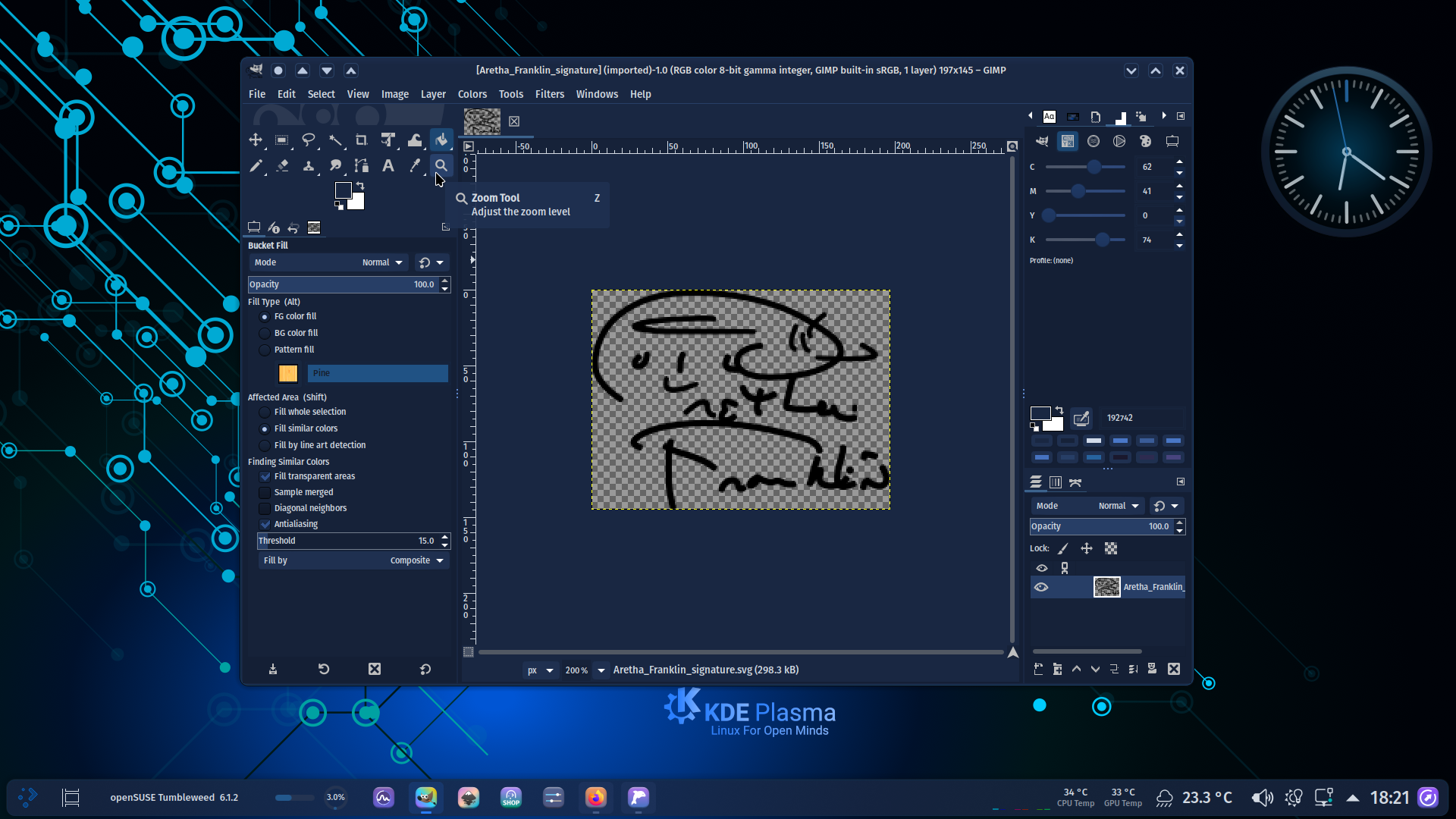1456x819 pixels.
Task: Select the Free Select lasso tool
Action: [x=309, y=140]
